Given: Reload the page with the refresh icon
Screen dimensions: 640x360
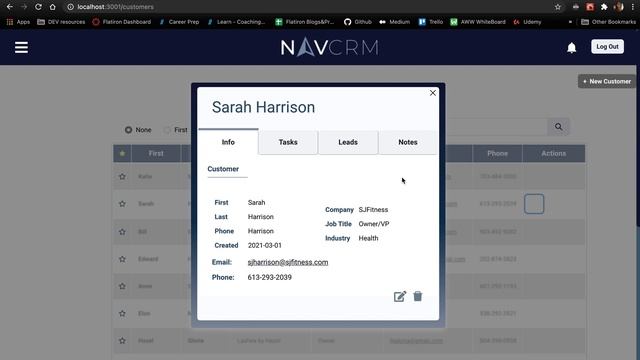Looking at the screenshot, I should coord(38,7).
